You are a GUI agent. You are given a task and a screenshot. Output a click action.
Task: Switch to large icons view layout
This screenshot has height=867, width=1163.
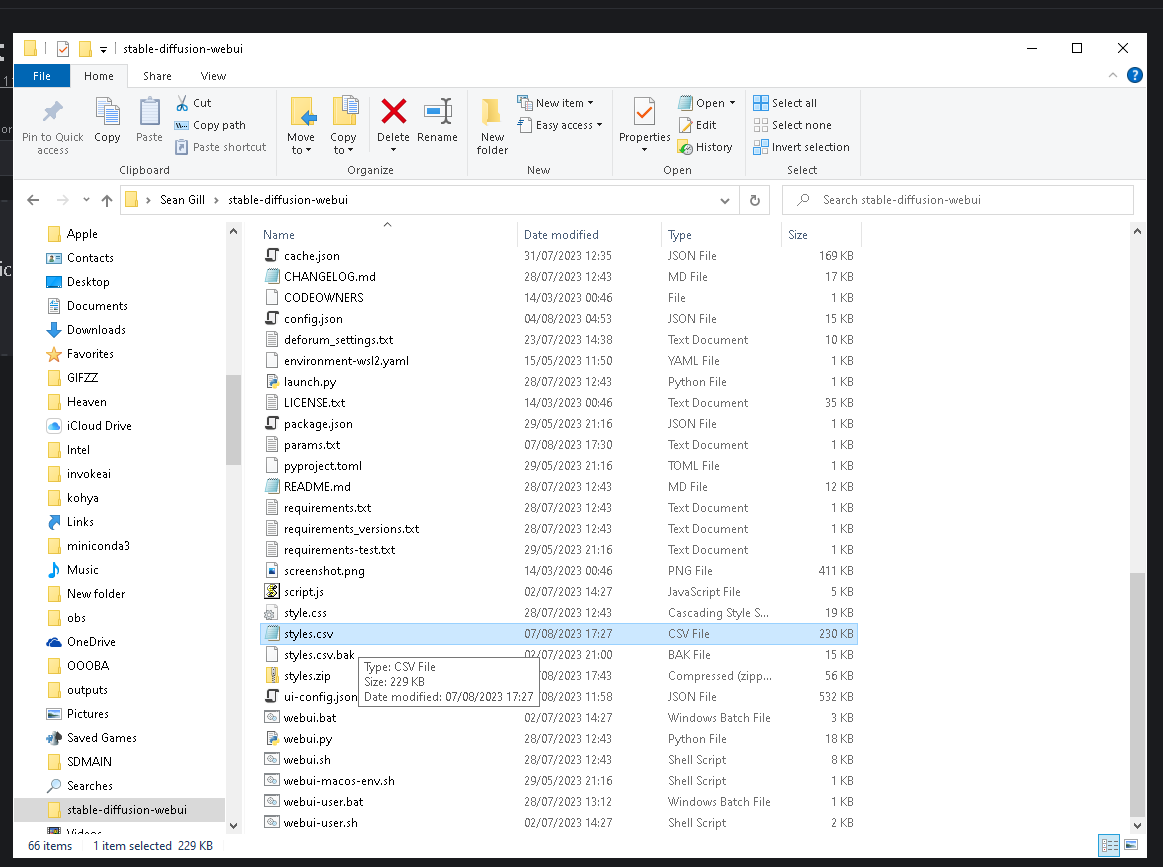[x=1132, y=845]
